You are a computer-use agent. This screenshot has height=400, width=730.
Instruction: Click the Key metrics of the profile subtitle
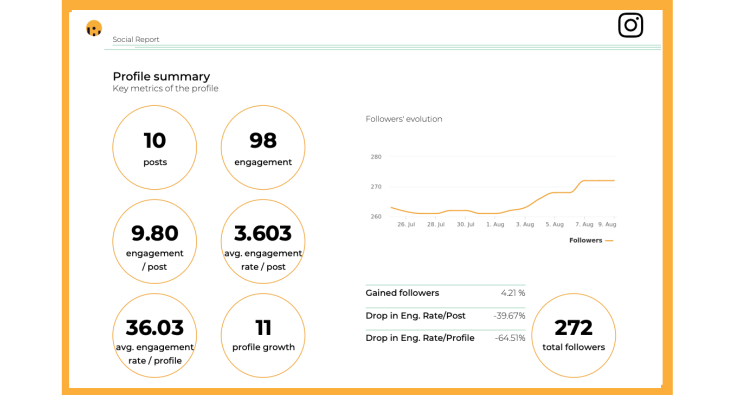point(165,89)
